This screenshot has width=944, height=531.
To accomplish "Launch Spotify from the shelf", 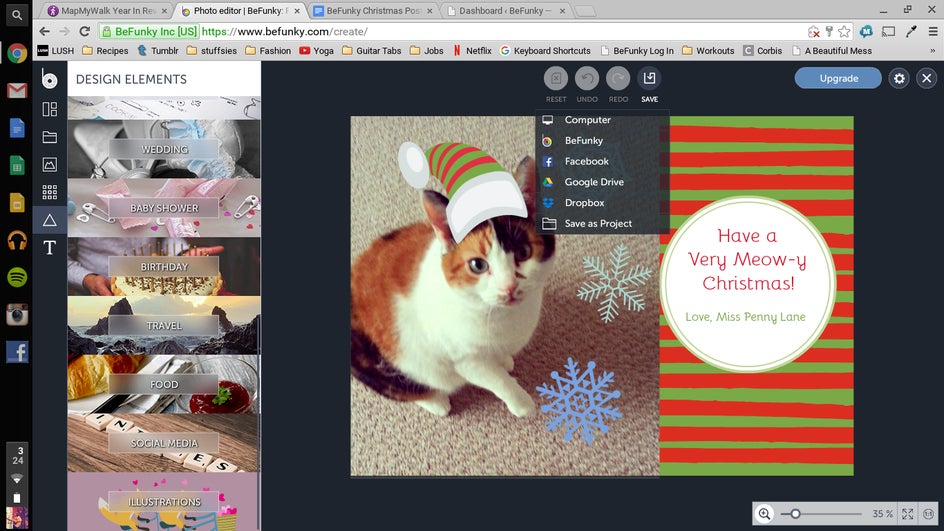I will point(17,278).
